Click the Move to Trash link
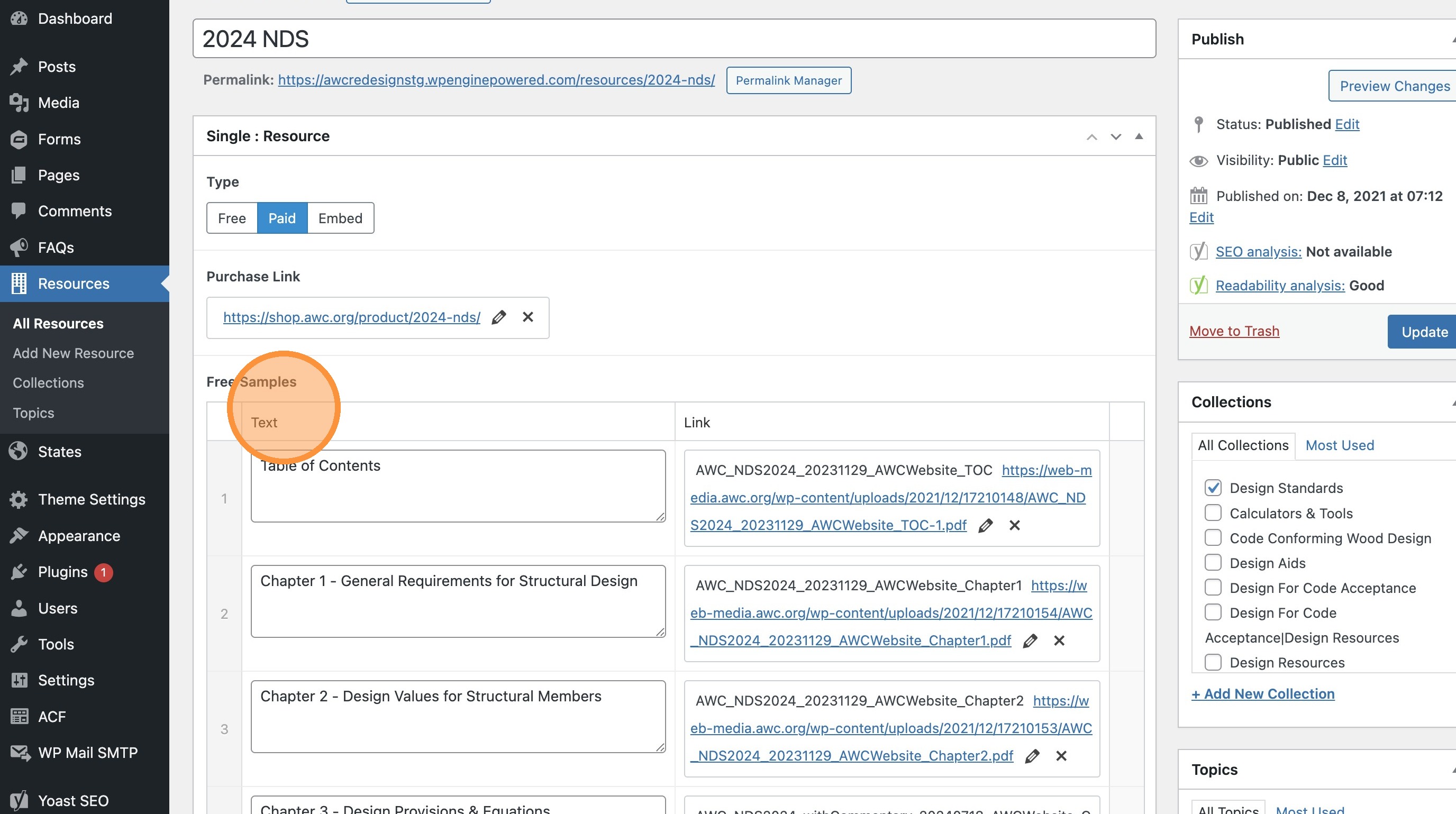The width and height of the screenshot is (1456, 814). [x=1234, y=331]
